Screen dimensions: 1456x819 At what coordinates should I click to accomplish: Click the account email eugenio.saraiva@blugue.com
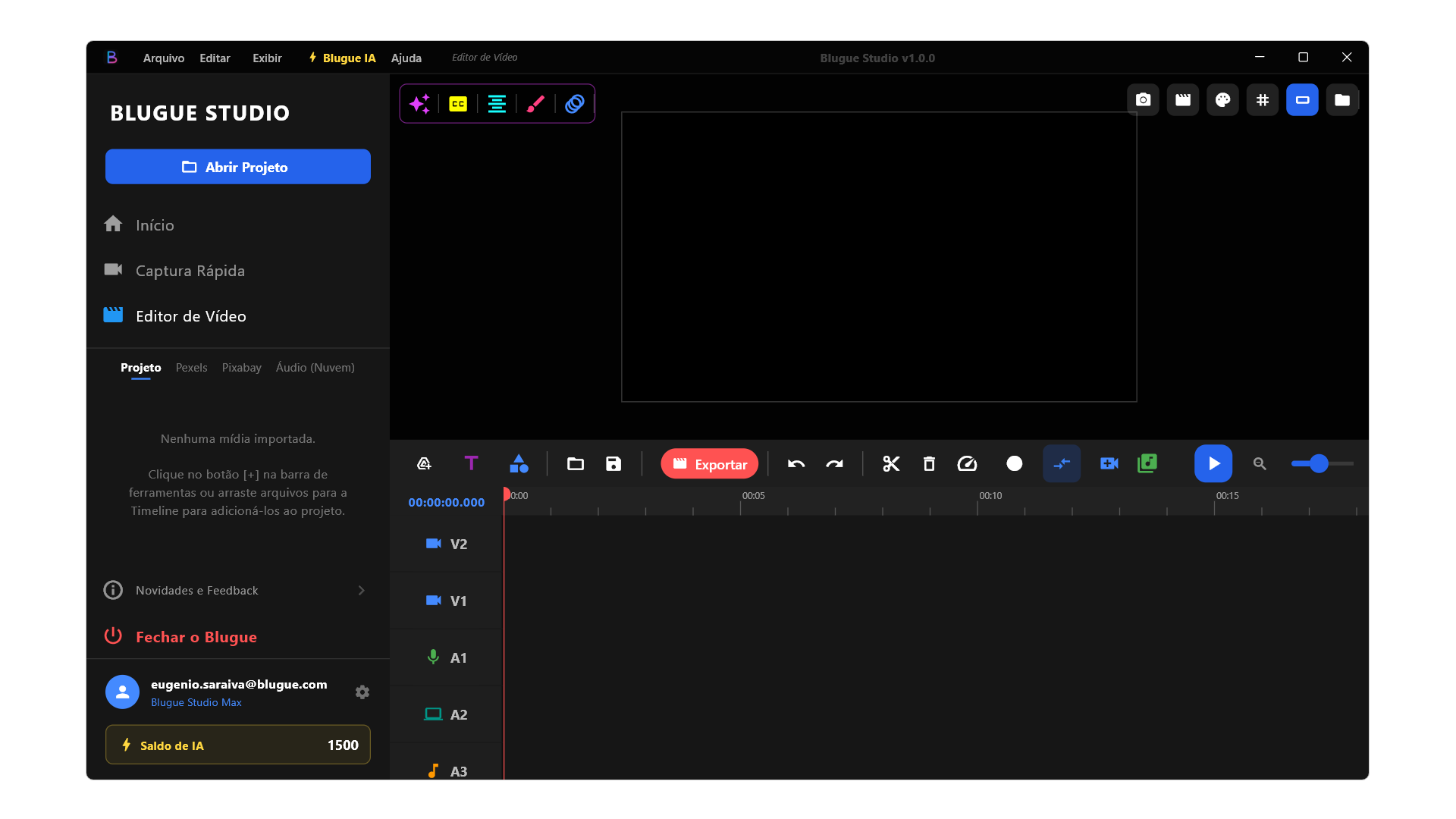239,685
